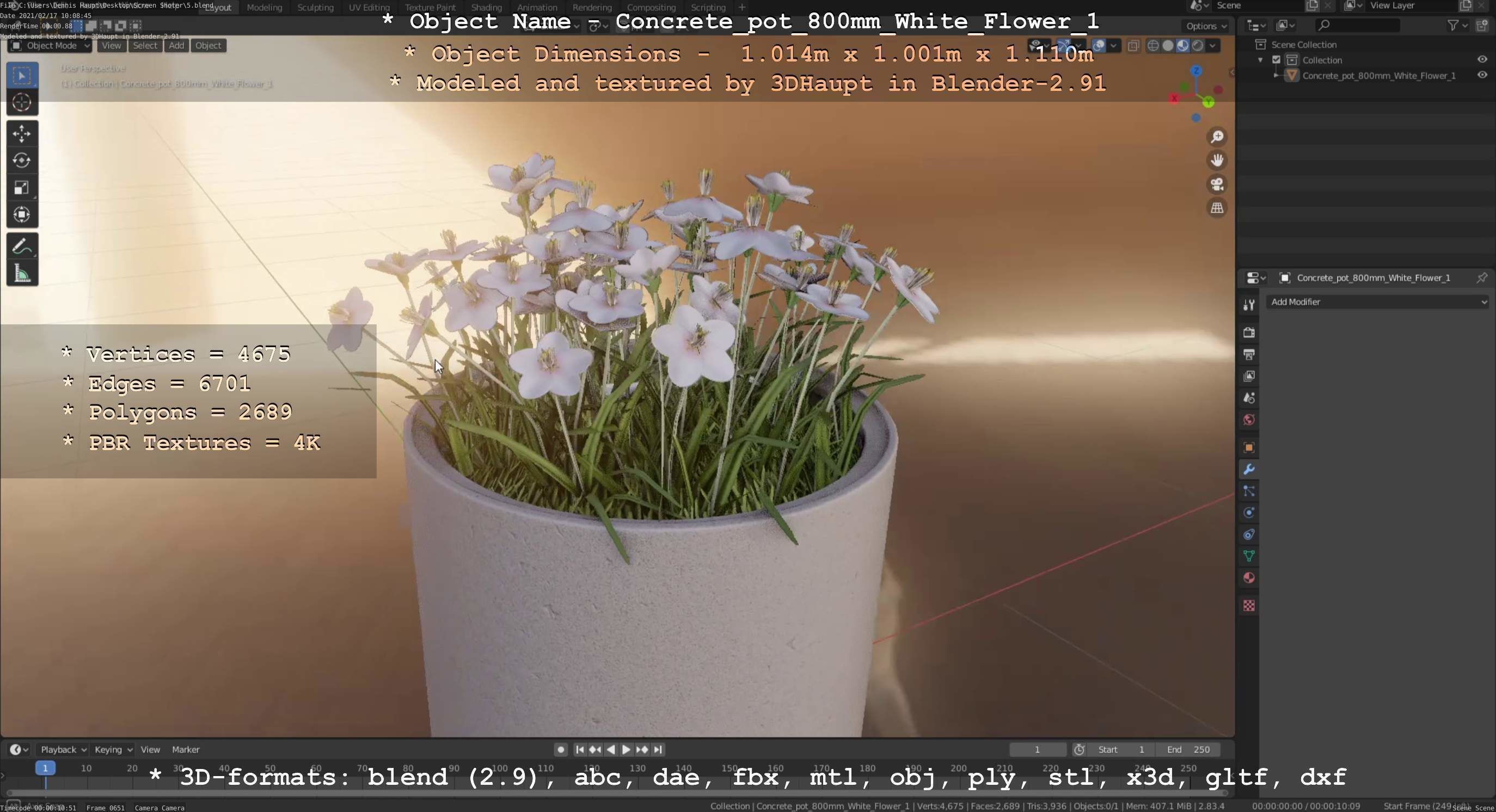This screenshot has width=1496, height=812.
Task: Expand Concrete_pot_800mm_White_Flower_1 tree arrow
Action: [x=1276, y=76]
